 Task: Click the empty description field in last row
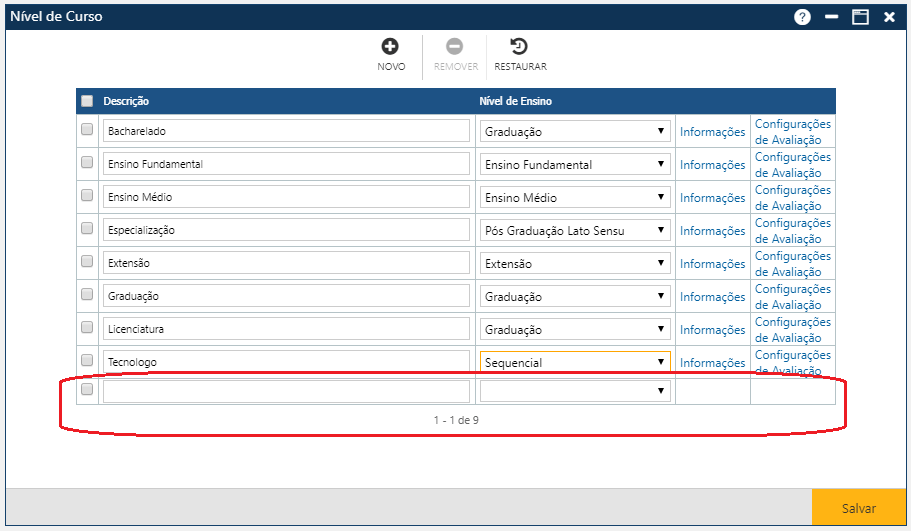coord(286,391)
